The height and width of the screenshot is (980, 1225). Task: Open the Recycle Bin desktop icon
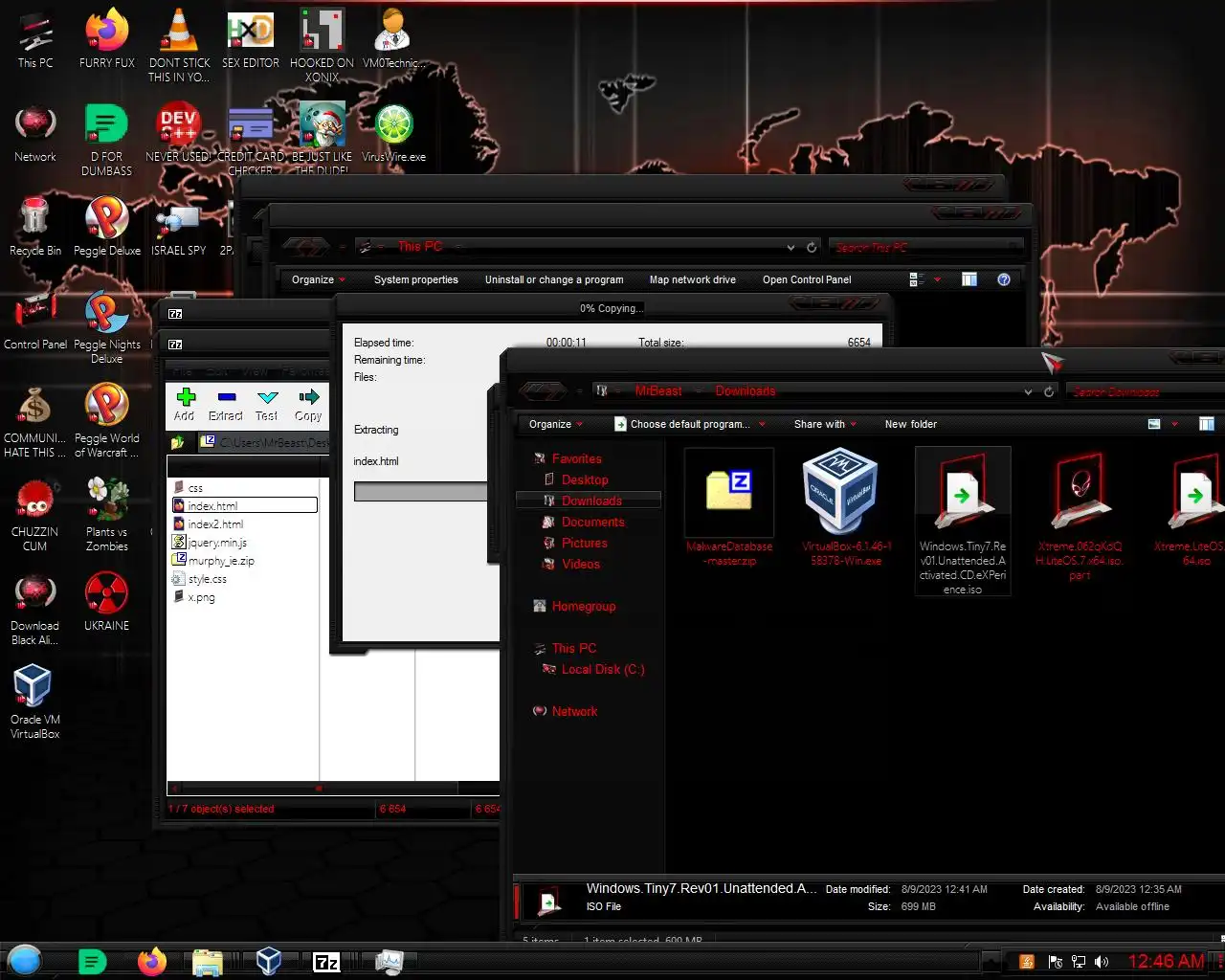pos(35,227)
